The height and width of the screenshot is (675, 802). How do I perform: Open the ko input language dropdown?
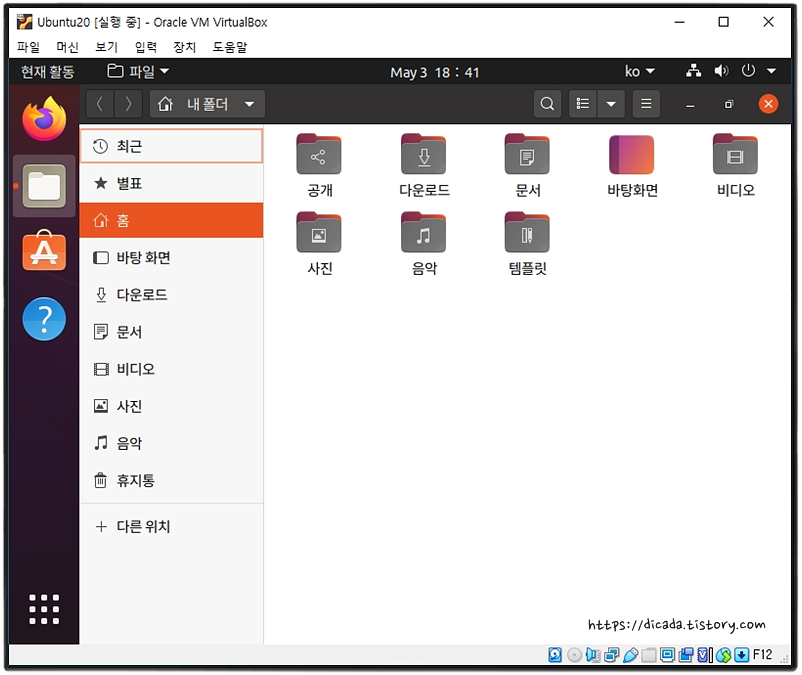639,72
